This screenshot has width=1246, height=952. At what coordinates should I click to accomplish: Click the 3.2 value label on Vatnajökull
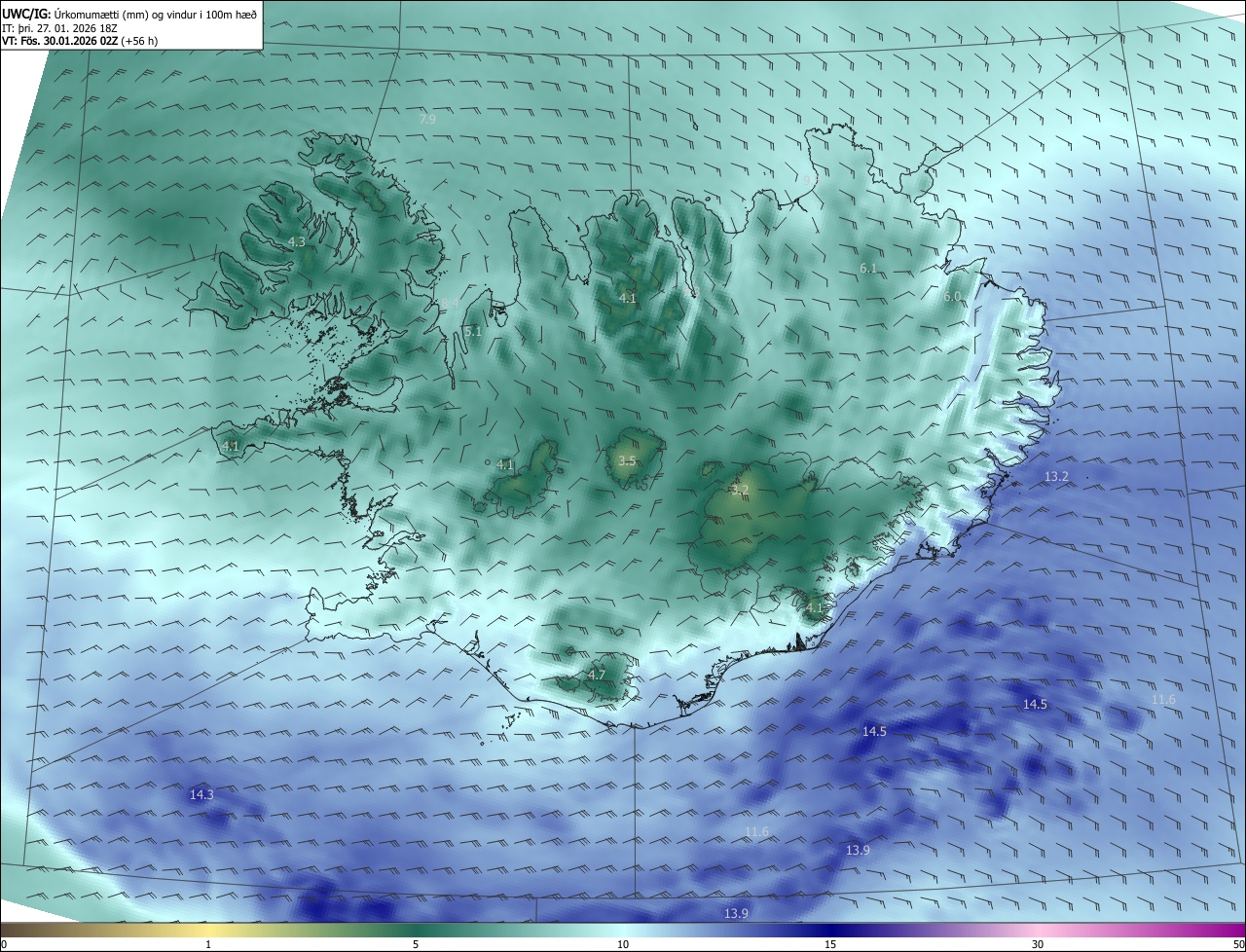(x=740, y=490)
